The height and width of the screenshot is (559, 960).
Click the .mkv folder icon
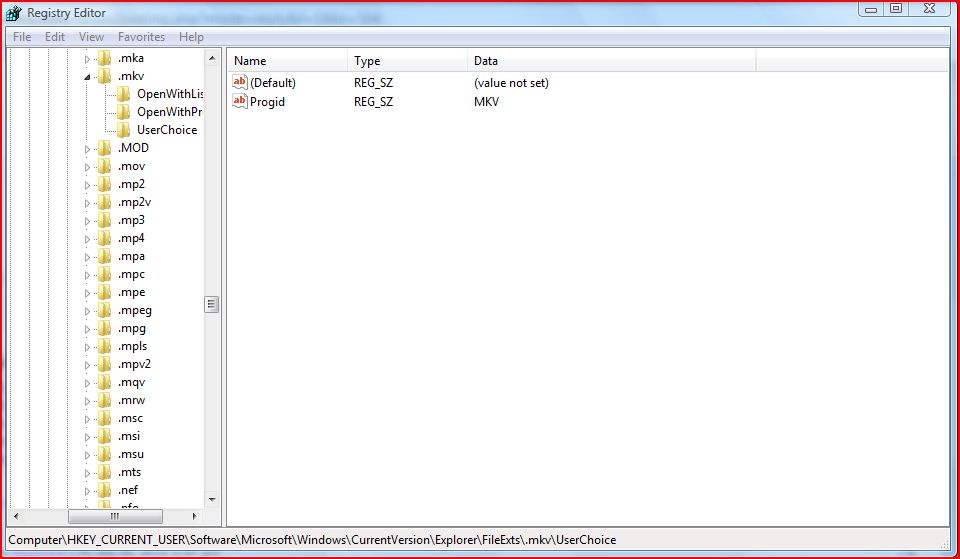pos(105,76)
